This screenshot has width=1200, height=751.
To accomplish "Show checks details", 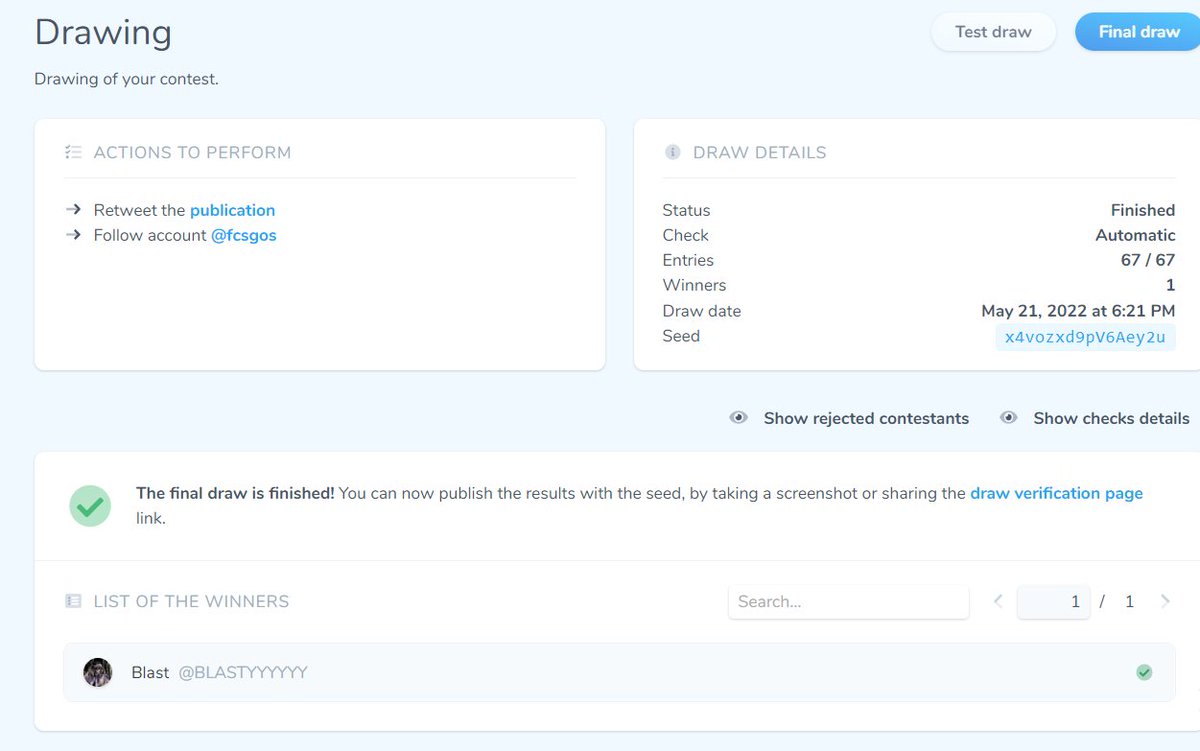I will (1095, 418).
